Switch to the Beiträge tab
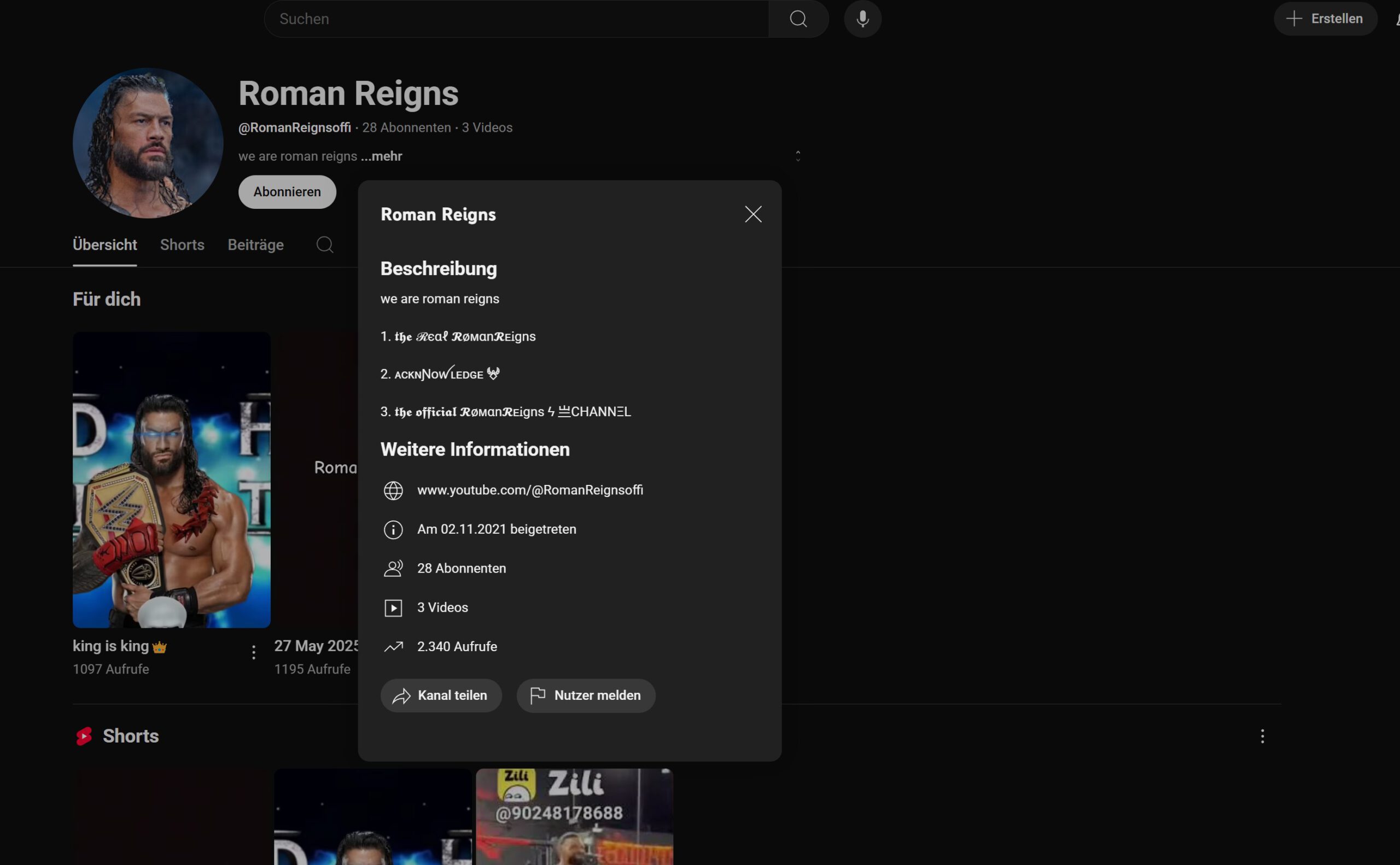 256,245
